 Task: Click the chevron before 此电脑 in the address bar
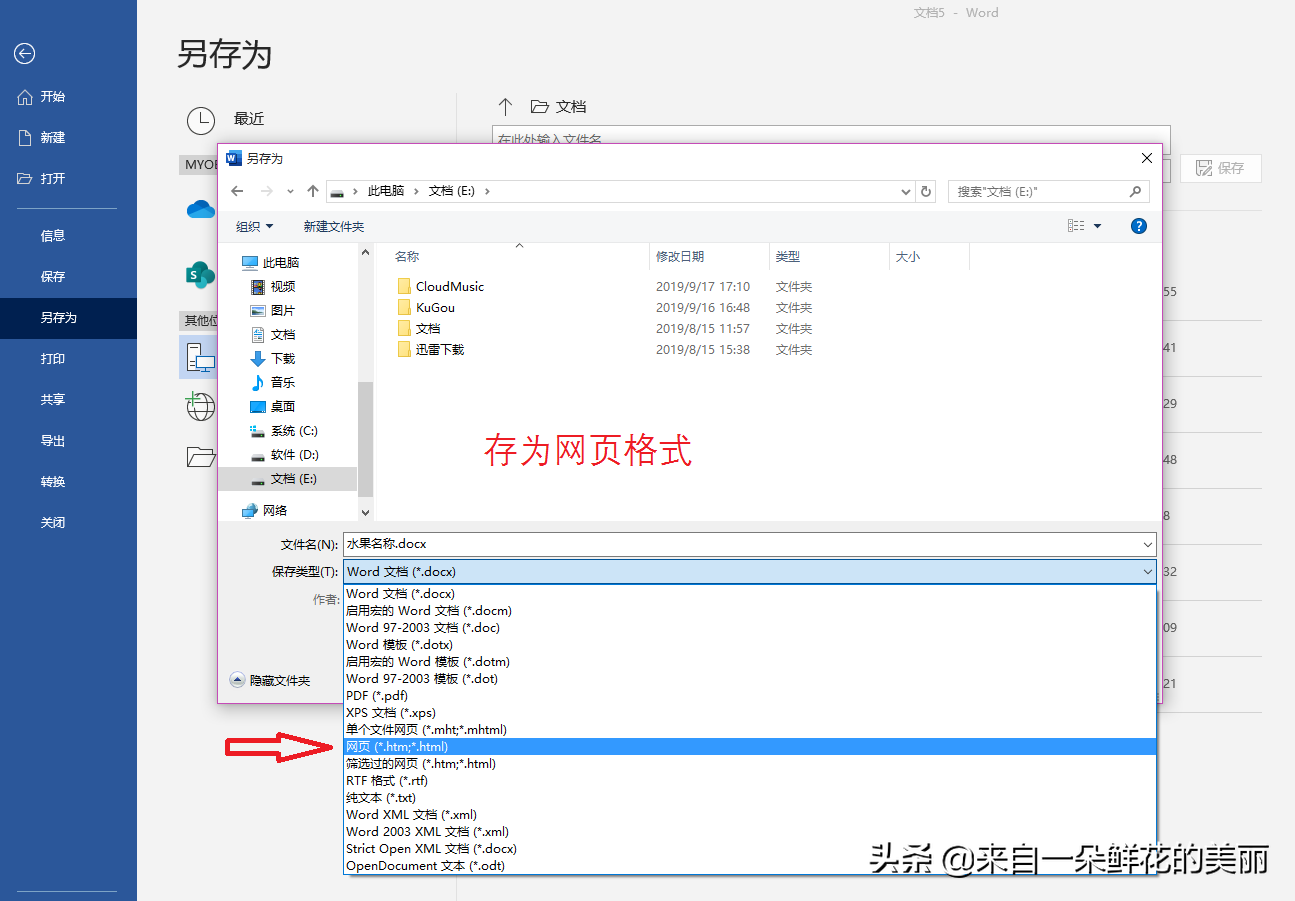(356, 191)
